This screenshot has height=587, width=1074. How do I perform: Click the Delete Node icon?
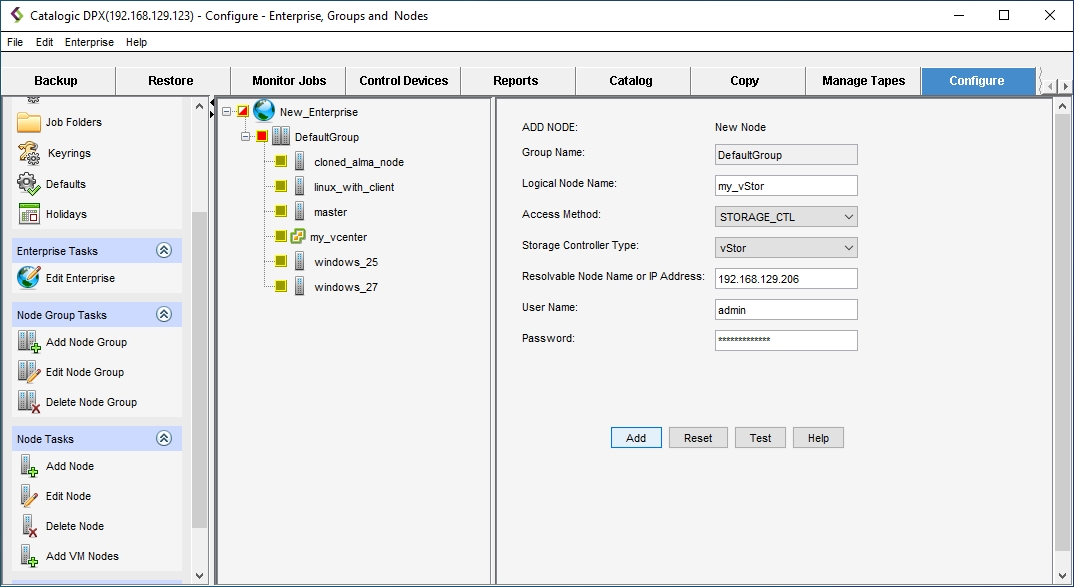pyautogui.click(x=28, y=526)
